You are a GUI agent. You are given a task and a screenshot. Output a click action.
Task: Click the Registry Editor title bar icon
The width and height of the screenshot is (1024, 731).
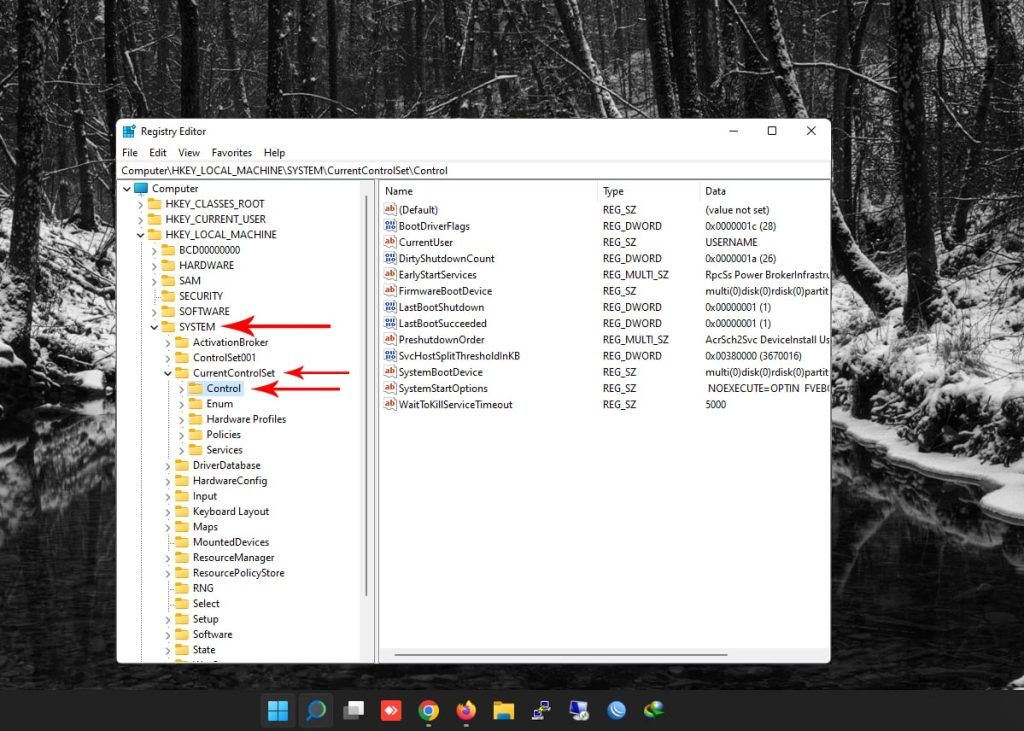(129, 131)
